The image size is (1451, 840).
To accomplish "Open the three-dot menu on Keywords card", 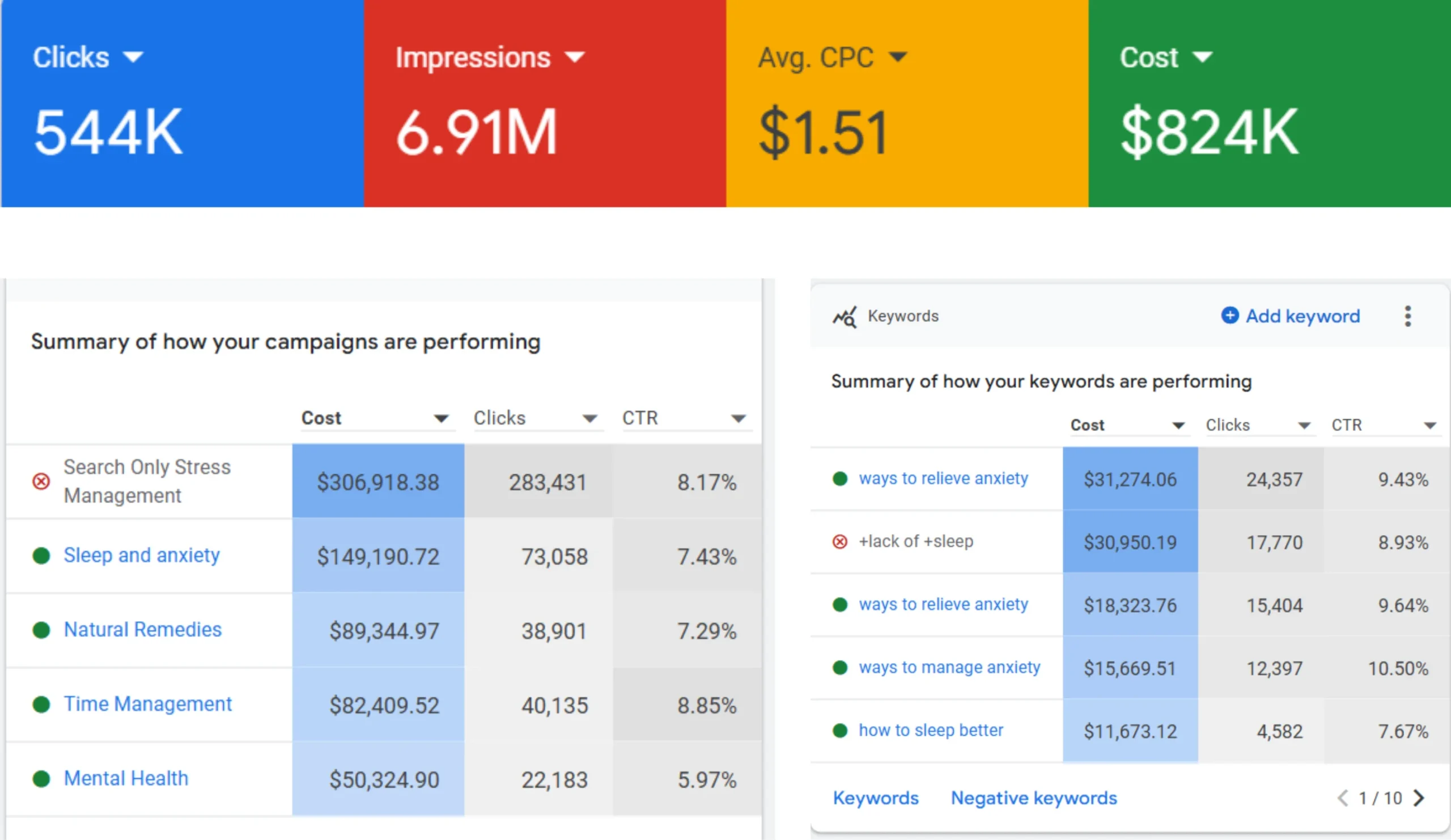I will tap(1407, 316).
